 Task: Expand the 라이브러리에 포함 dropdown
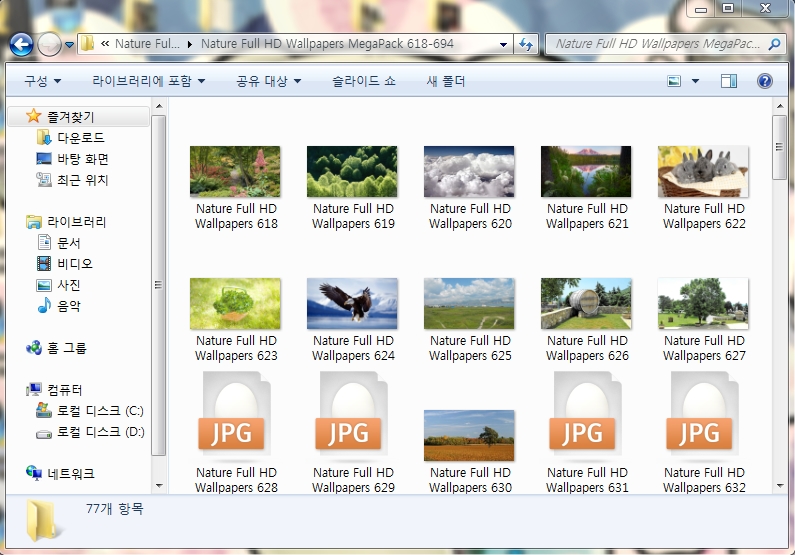click(148, 81)
